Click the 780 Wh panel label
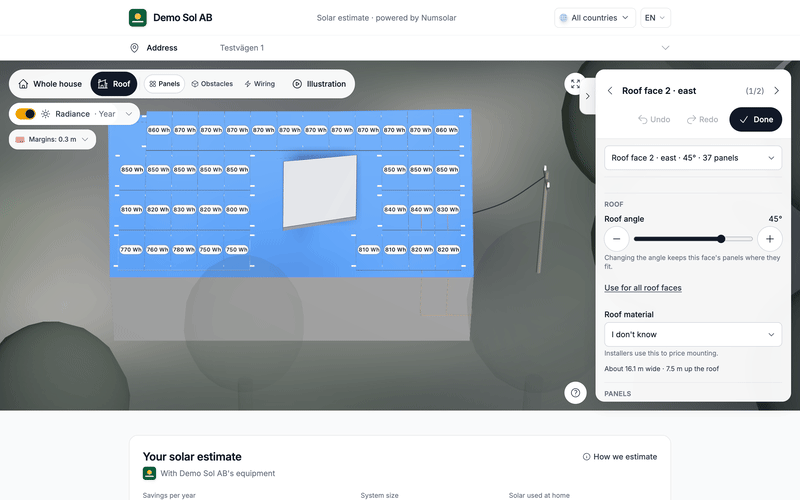The width and height of the screenshot is (800, 500). pyautogui.click(x=184, y=250)
